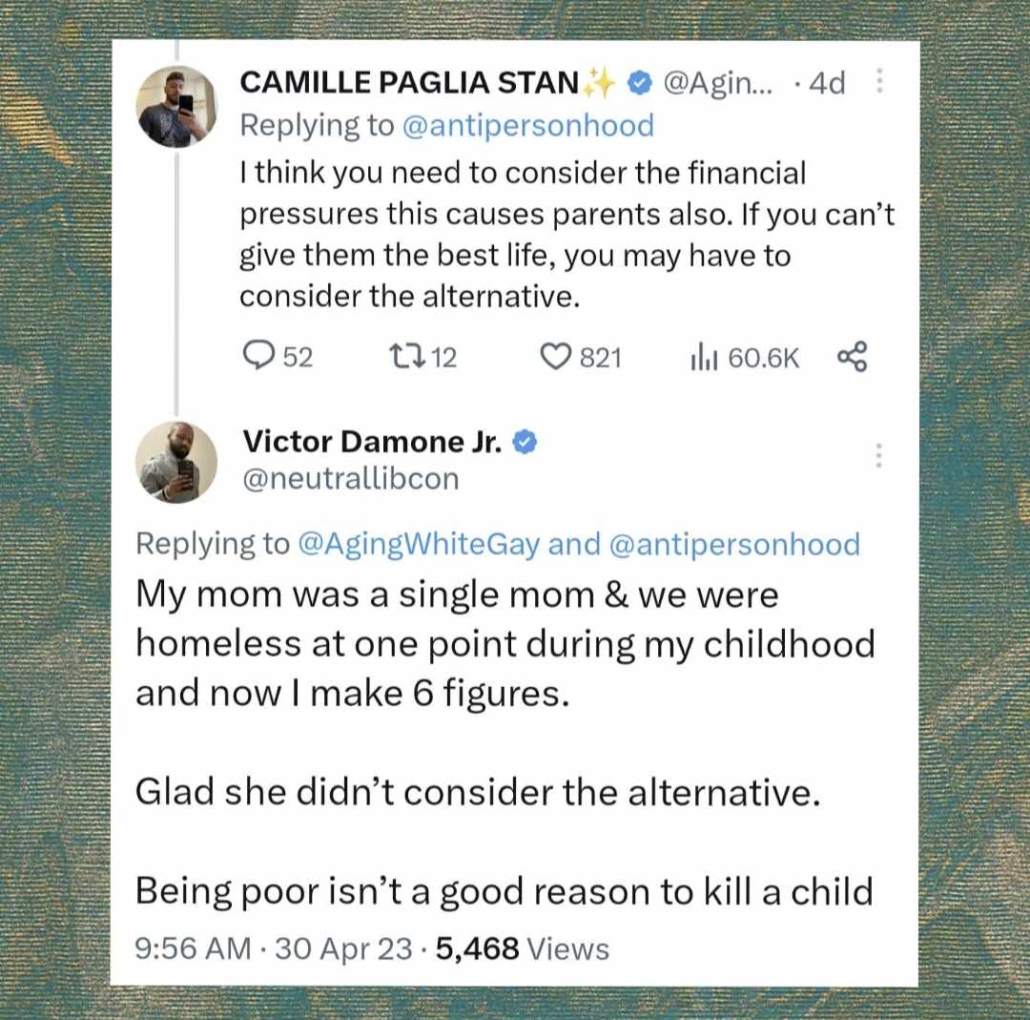Click verified badge beside Victor Damone Jr.
This screenshot has width=1030, height=1020.
[x=525, y=441]
